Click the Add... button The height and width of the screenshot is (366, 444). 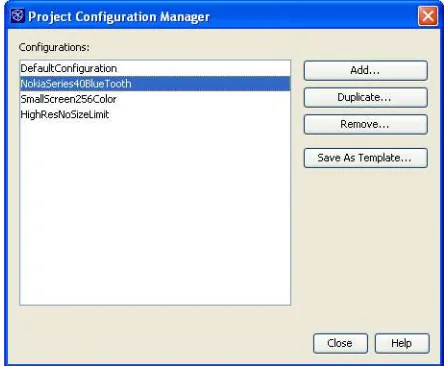[365, 70]
